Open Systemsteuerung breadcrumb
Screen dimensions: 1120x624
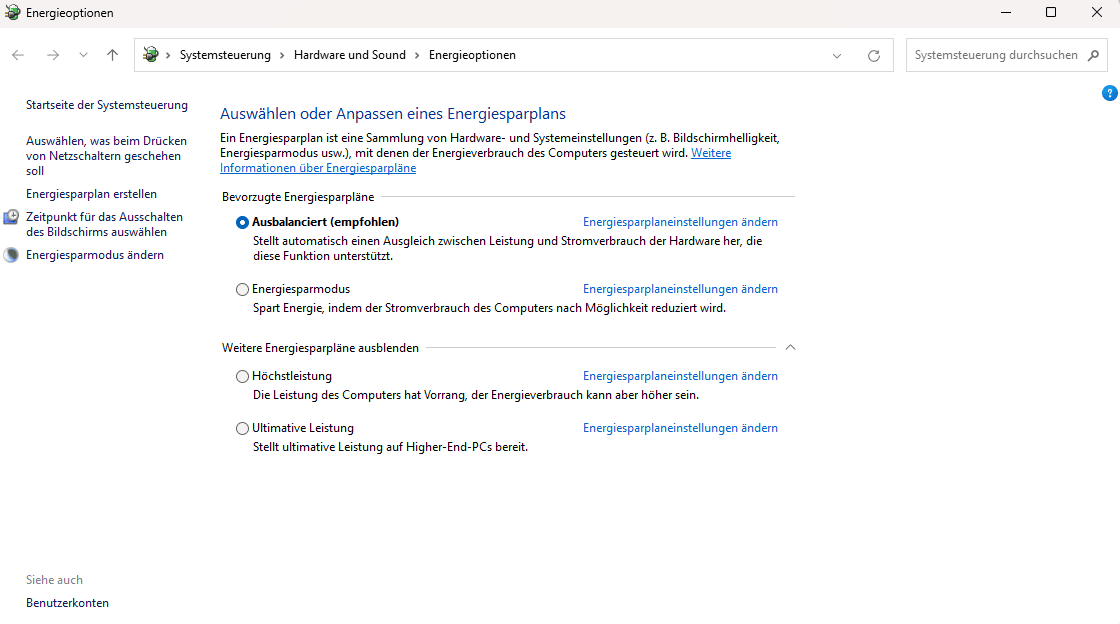pyautogui.click(x=225, y=55)
